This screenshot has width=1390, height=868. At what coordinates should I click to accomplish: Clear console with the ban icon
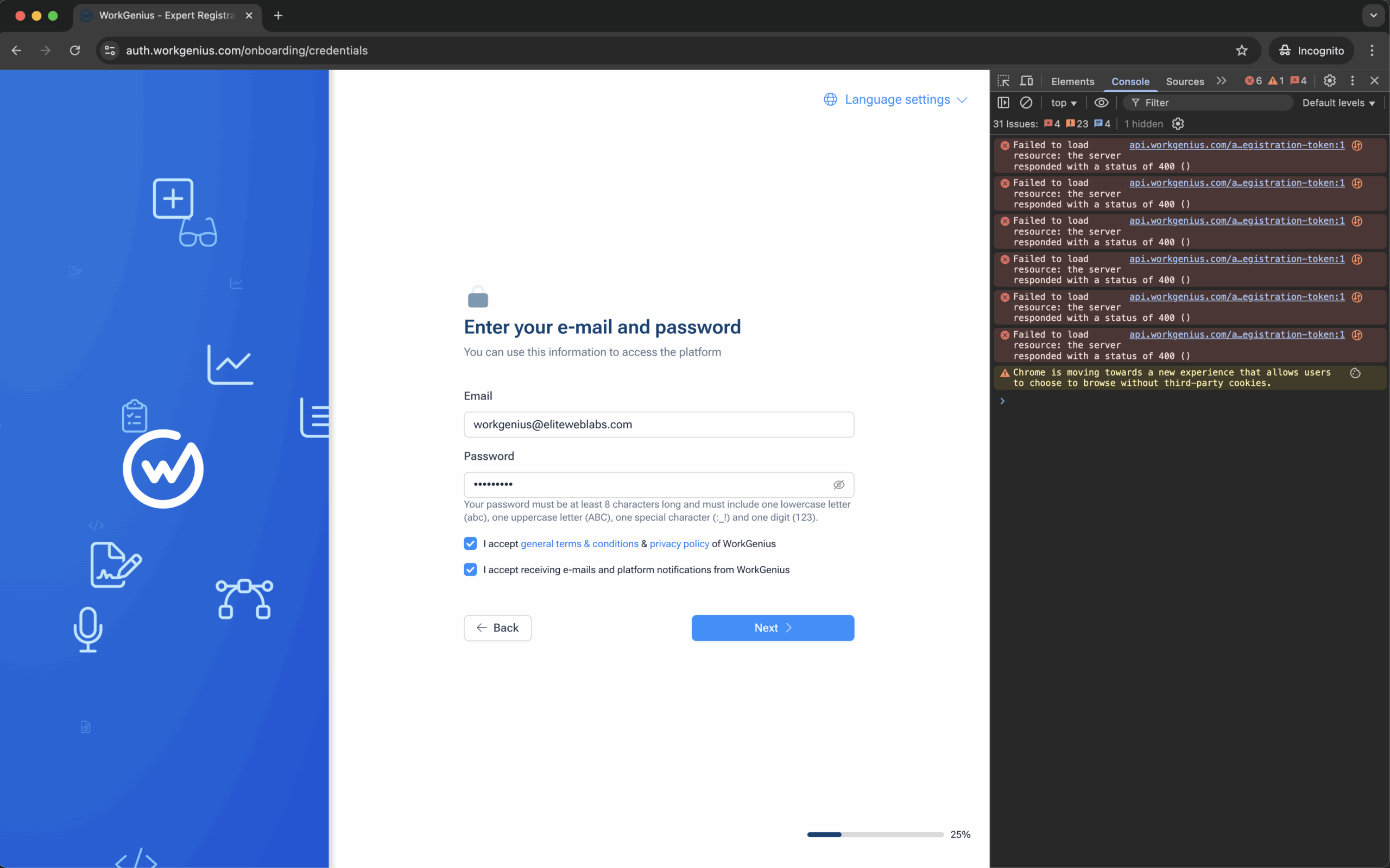pyautogui.click(x=1026, y=103)
